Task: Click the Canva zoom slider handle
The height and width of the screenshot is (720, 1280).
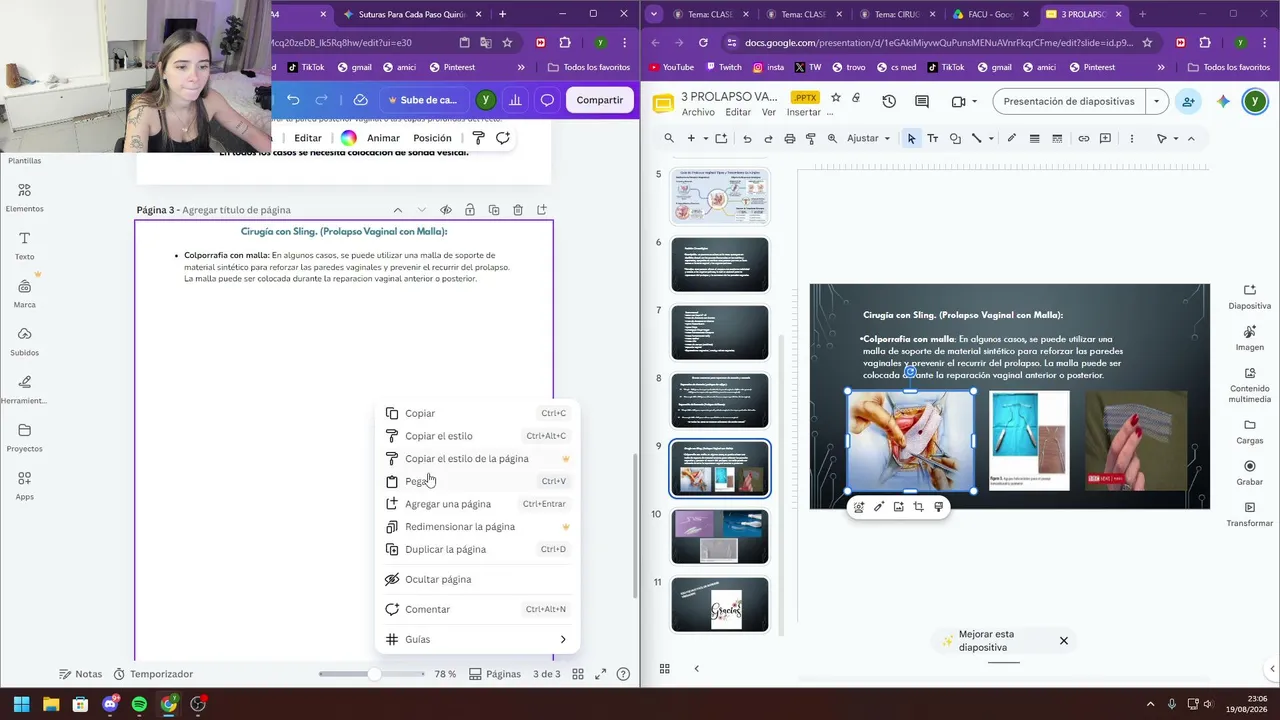Action: coord(374,674)
